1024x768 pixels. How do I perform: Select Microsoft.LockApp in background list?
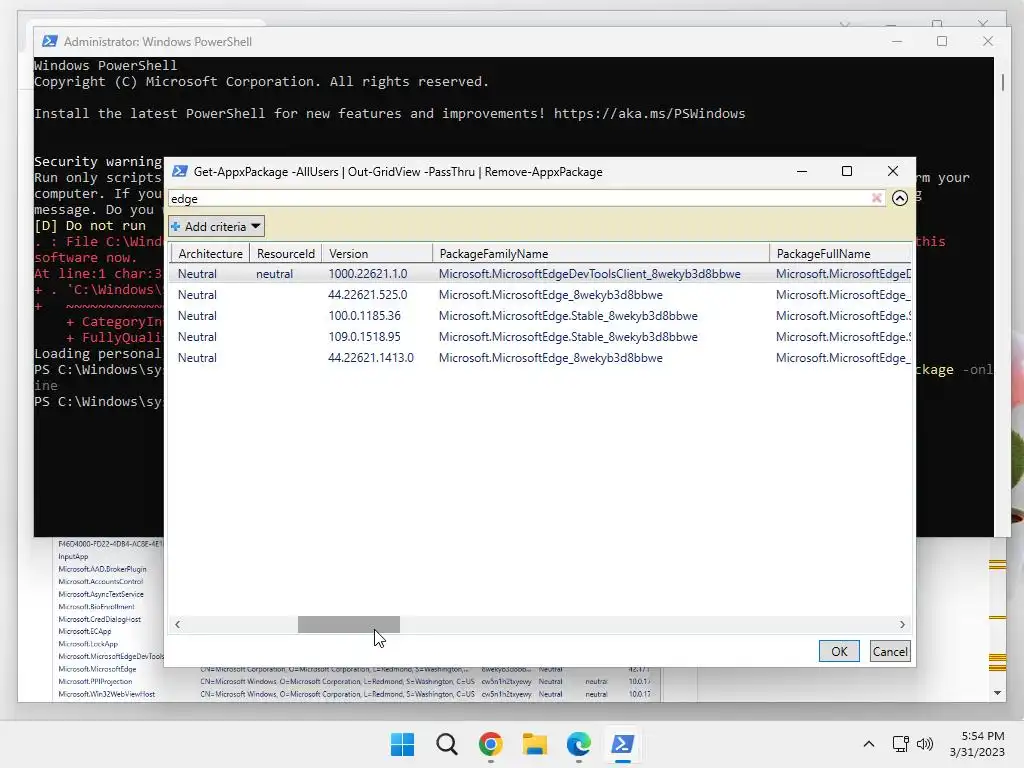click(88, 644)
